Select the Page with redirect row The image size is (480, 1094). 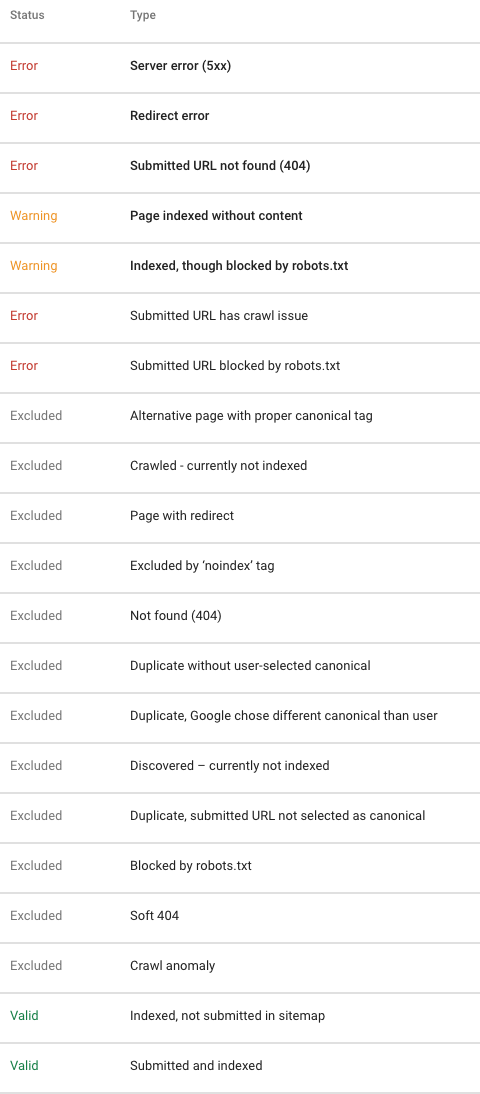tap(240, 516)
